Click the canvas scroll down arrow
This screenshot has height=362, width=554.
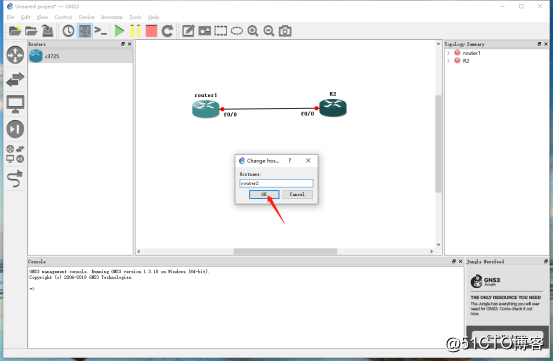tap(438, 244)
